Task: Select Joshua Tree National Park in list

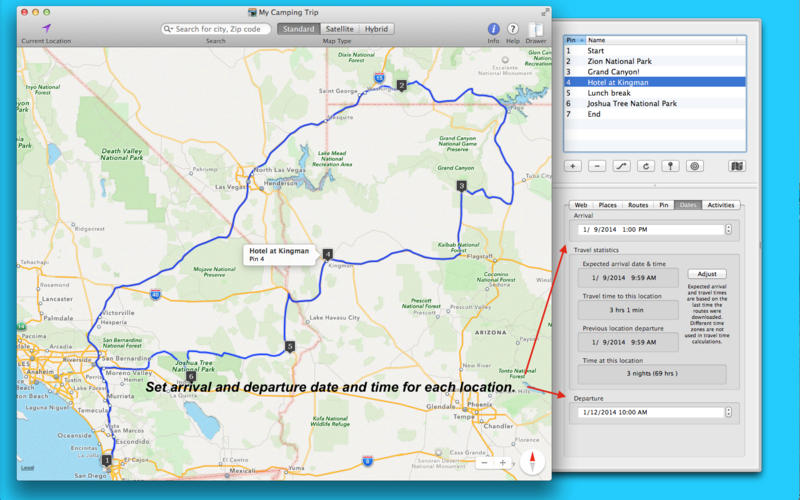Action: click(x=655, y=104)
